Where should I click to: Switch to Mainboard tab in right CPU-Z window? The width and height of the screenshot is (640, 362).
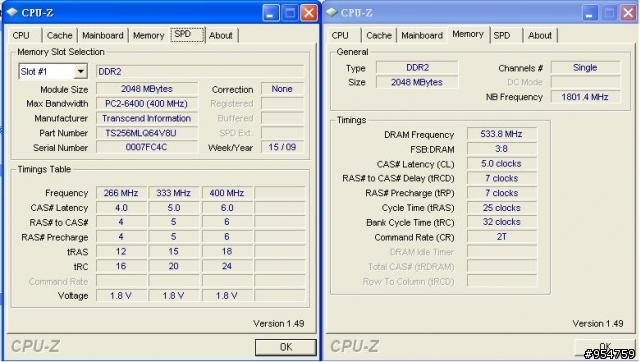coord(422,36)
